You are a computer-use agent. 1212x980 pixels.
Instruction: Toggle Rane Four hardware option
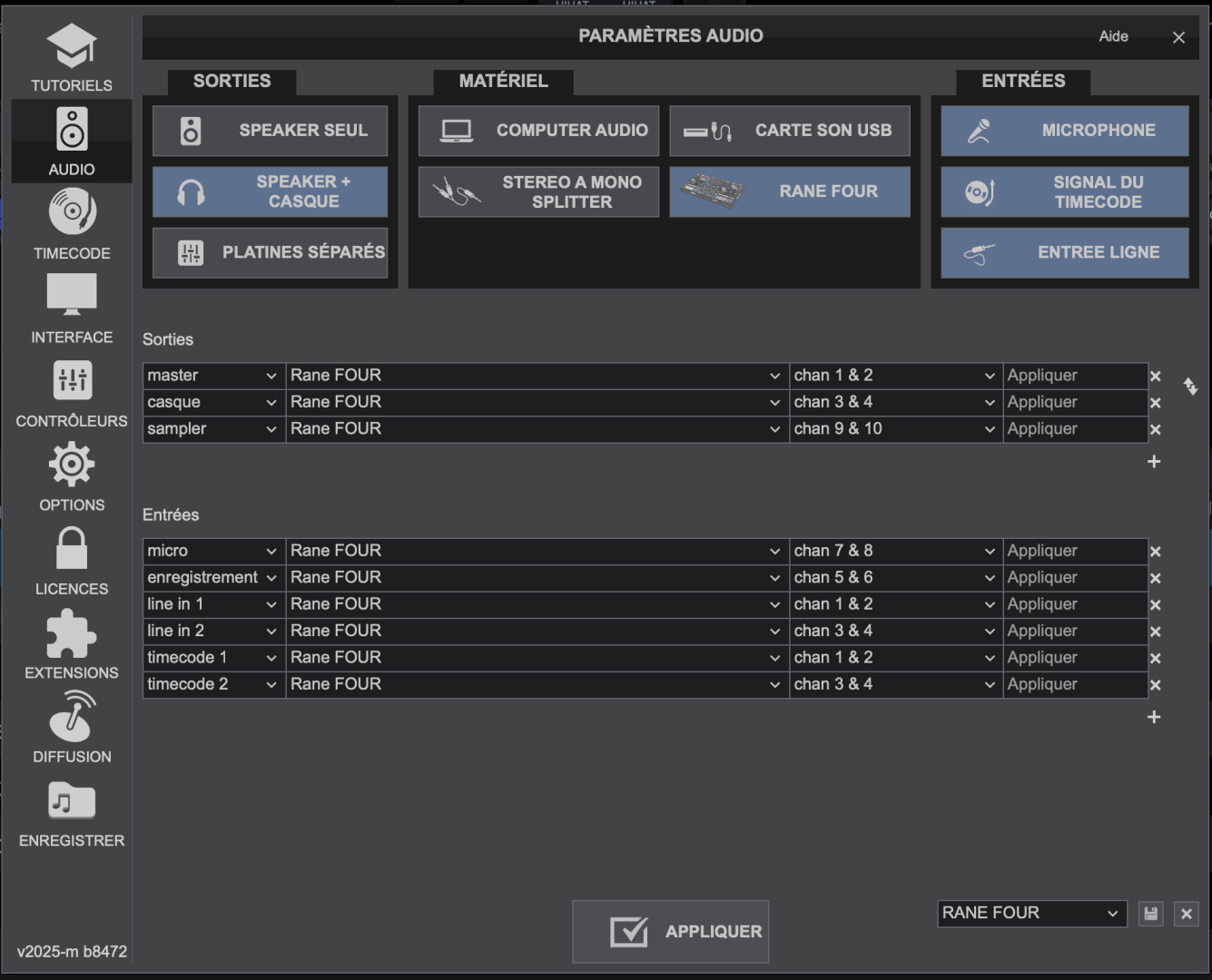point(790,191)
